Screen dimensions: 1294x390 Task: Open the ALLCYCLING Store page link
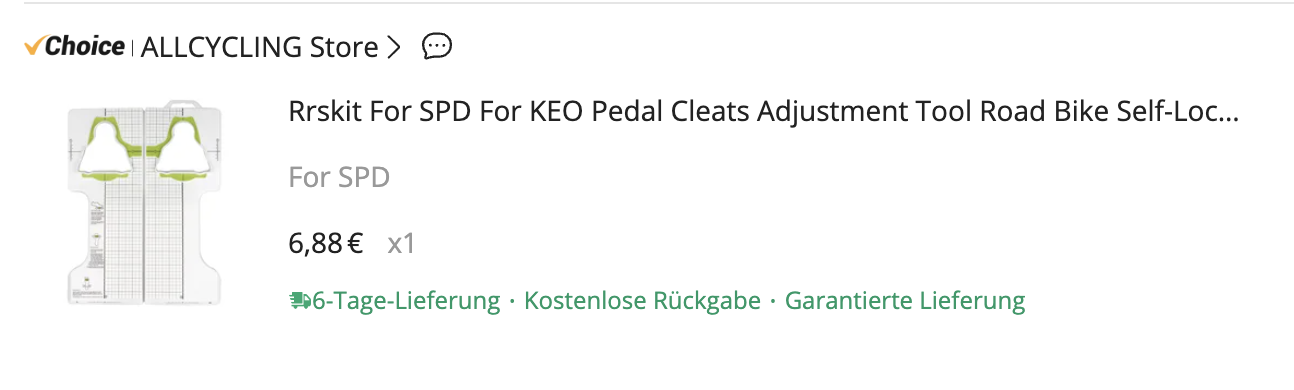[x=260, y=47]
